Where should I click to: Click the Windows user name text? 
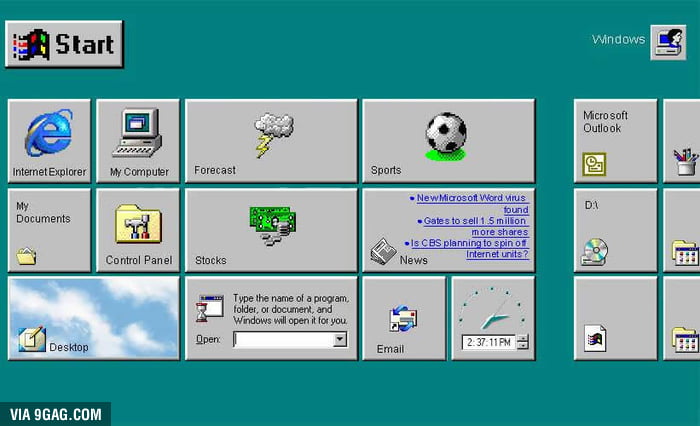618,39
